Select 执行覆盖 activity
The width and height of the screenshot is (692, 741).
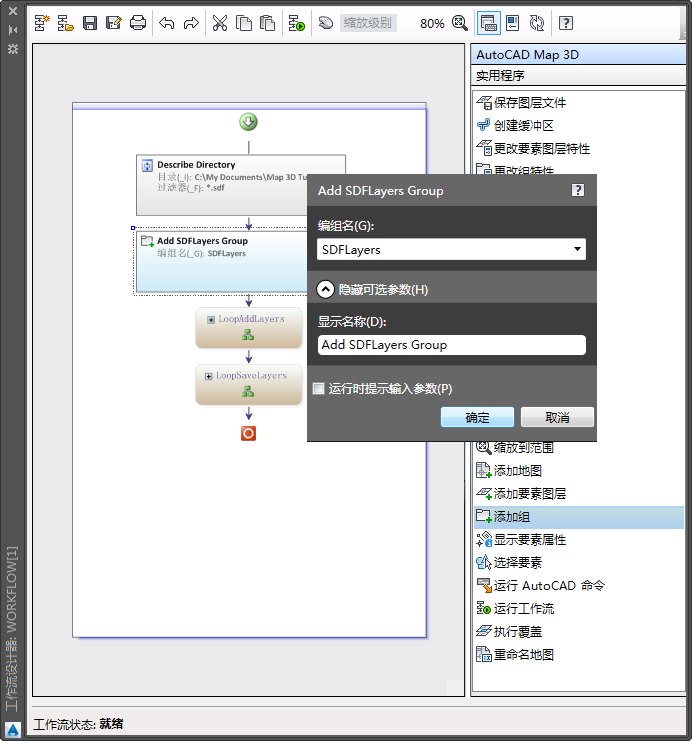(x=509, y=631)
